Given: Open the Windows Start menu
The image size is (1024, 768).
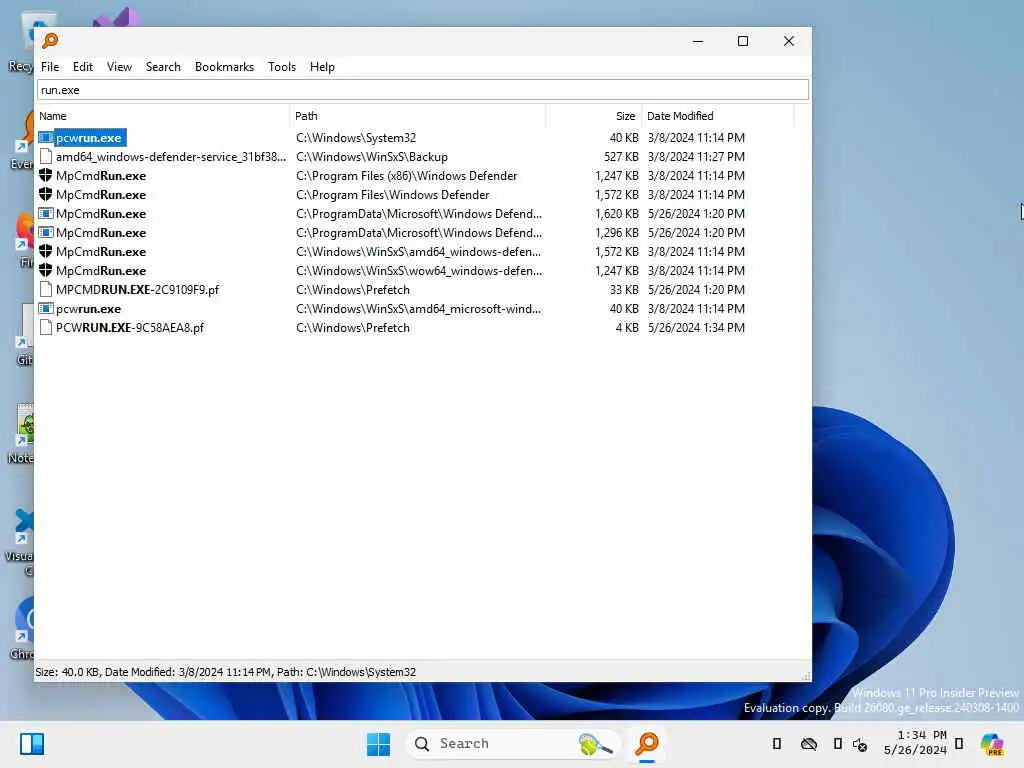Looking at the screenshot, I should pos(378,744).
